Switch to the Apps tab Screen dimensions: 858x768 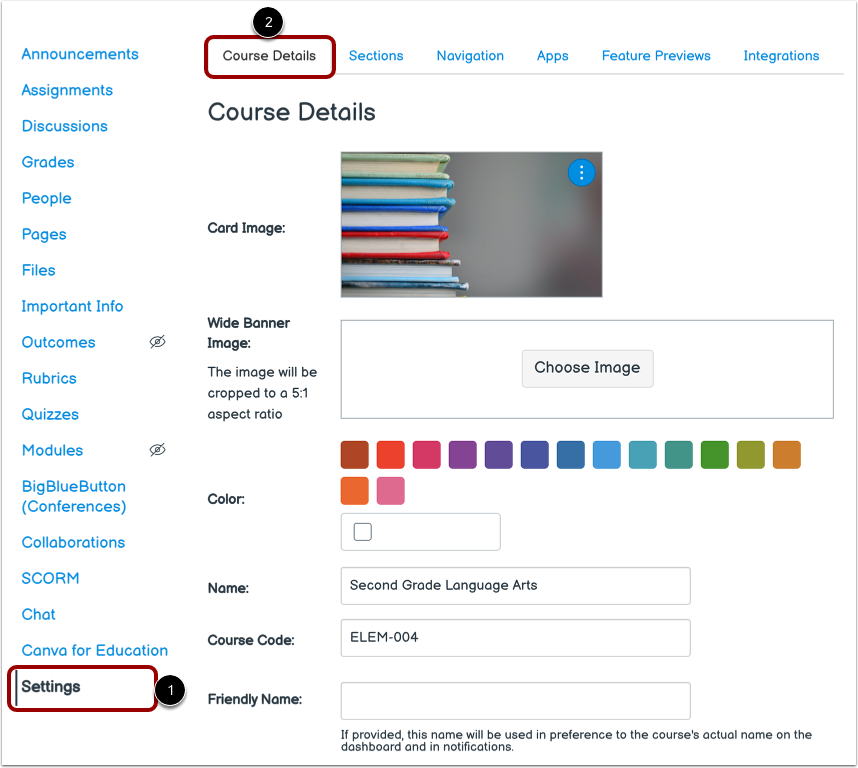point(552,56)
